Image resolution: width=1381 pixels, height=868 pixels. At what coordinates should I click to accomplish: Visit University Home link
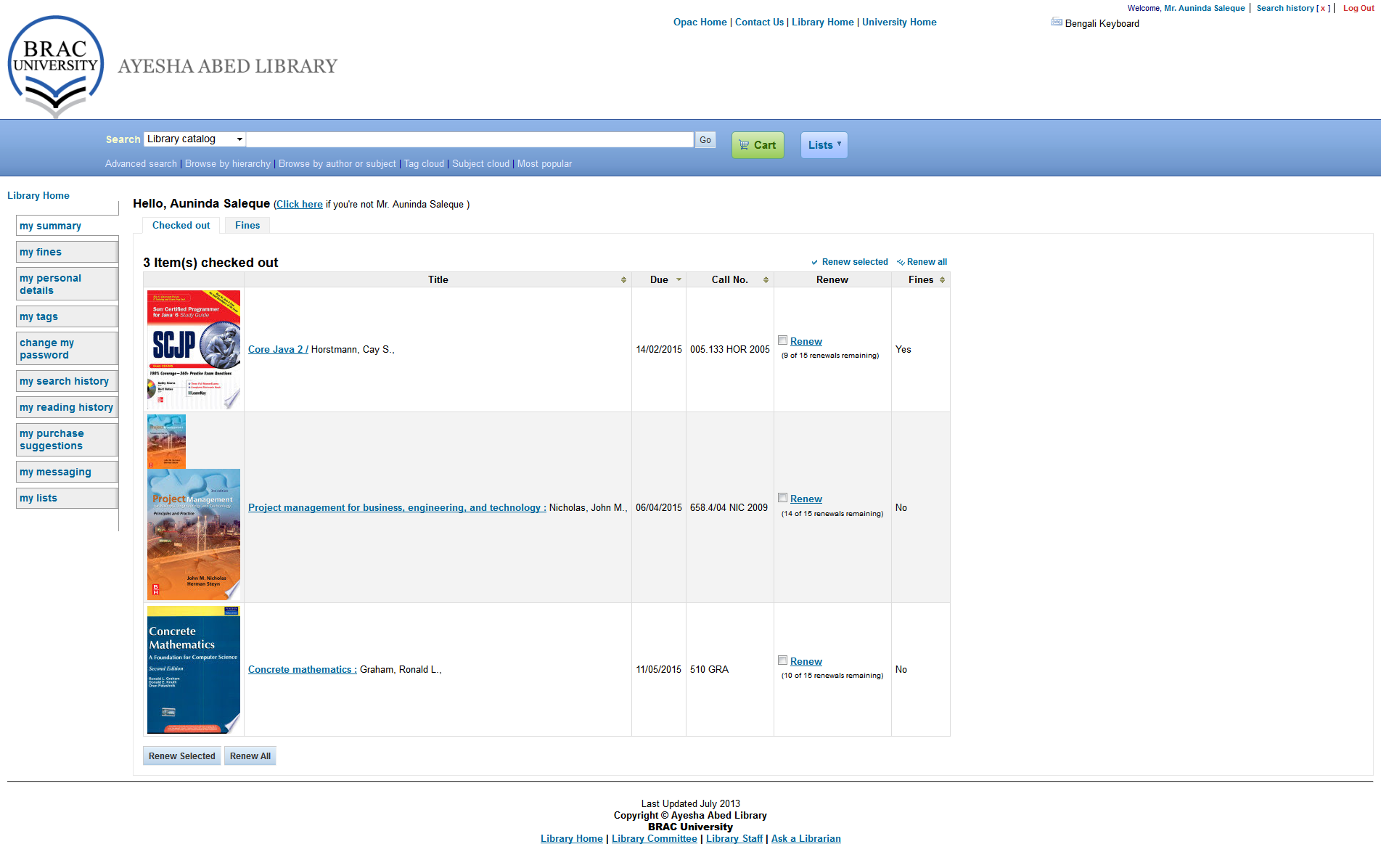[899, 22]
